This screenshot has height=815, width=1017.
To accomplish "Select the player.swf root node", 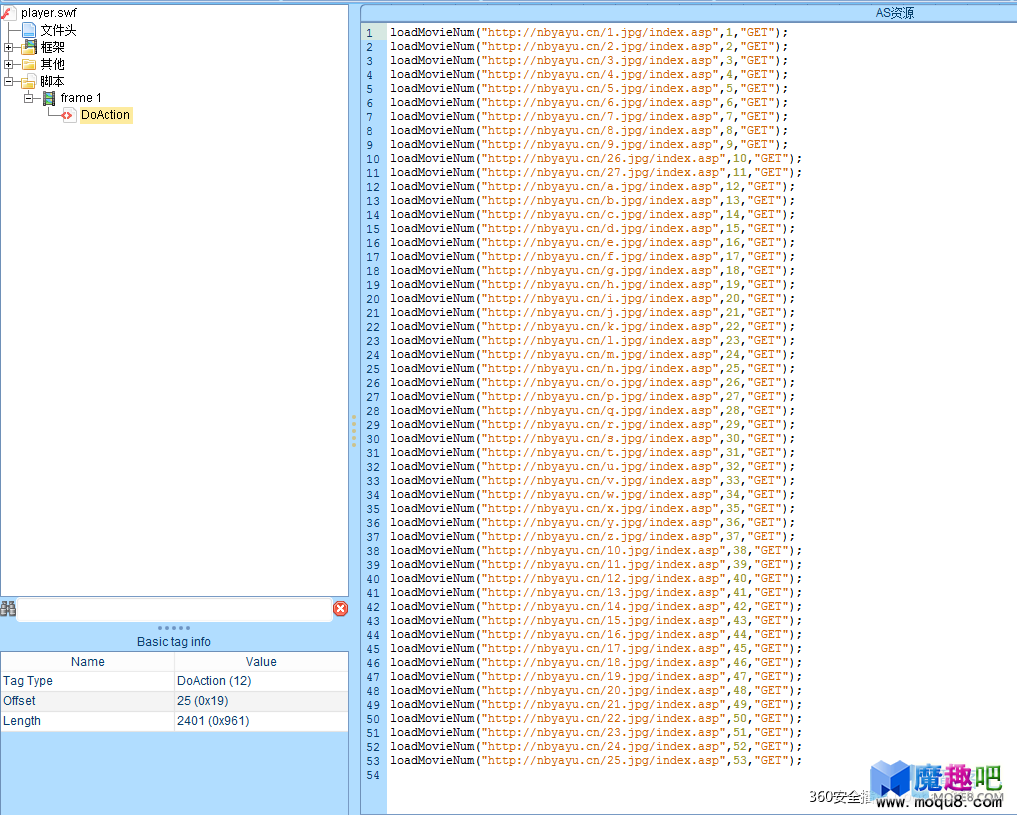I will pyautogui.click(x=49, y=12).
